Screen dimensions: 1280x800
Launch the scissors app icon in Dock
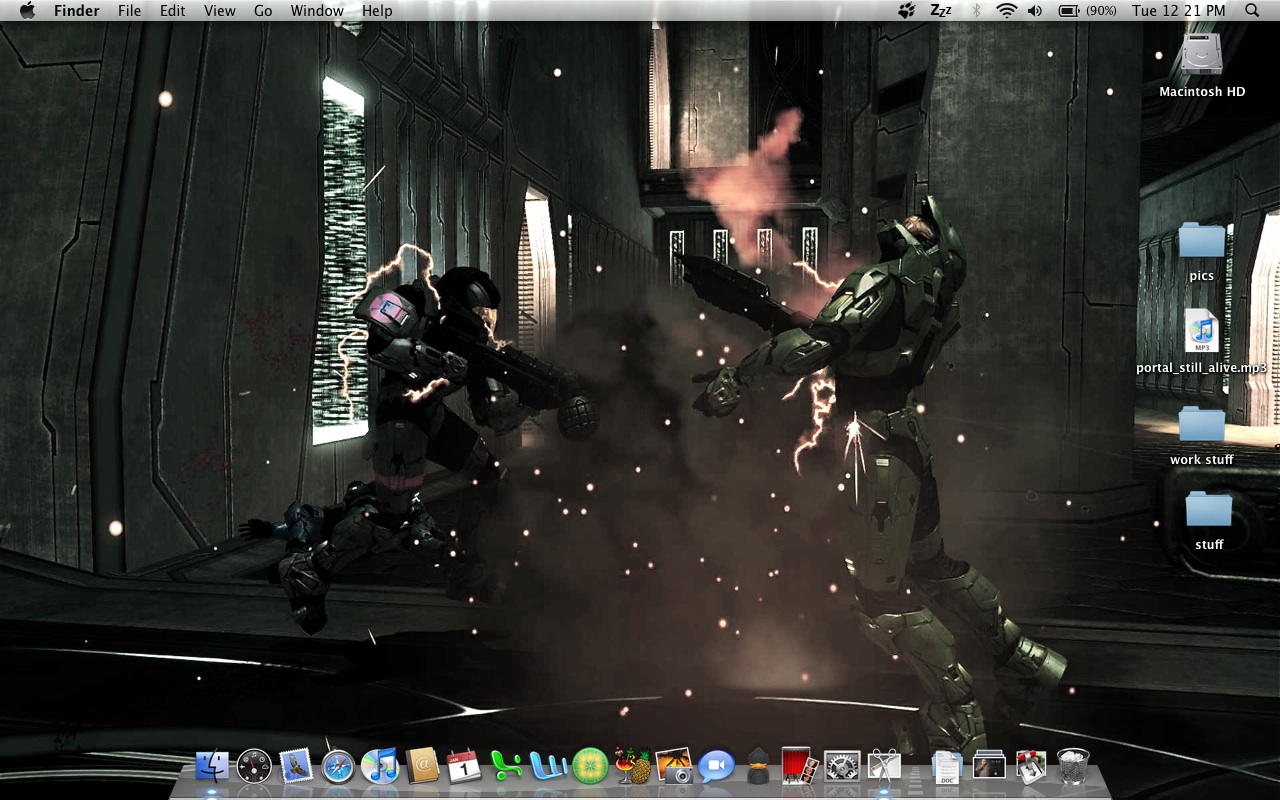884,767
